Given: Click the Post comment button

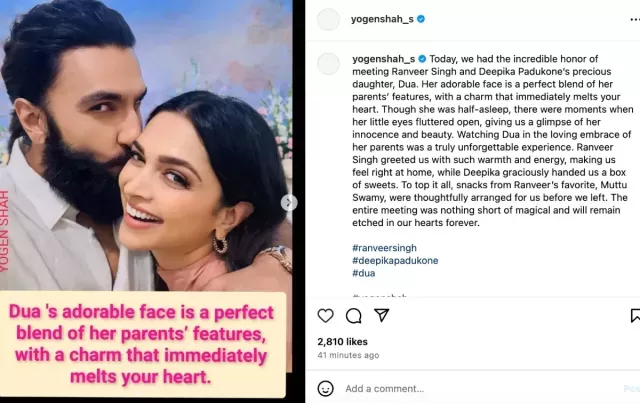Looking at the screenshot, I should click(631, 388).
